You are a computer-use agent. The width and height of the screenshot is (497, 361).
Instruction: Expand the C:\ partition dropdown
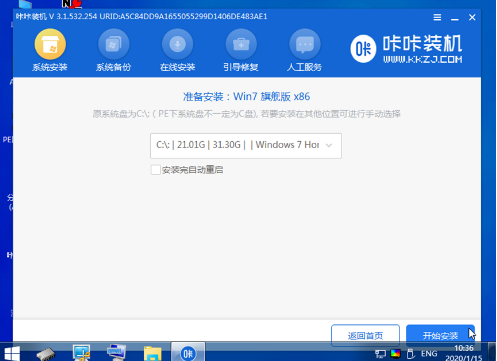[246, 146]
